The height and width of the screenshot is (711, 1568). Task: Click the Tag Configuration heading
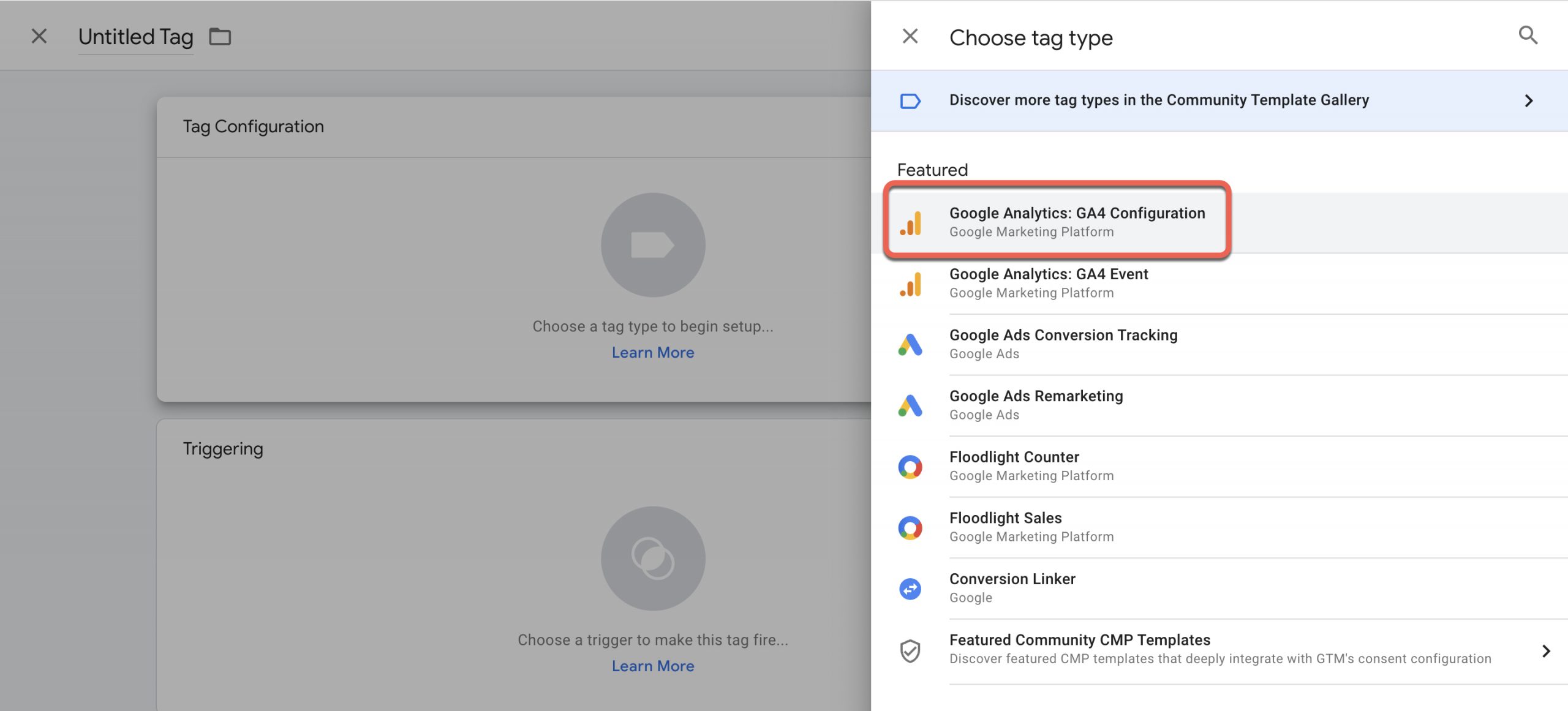click(x=254, y=127)
